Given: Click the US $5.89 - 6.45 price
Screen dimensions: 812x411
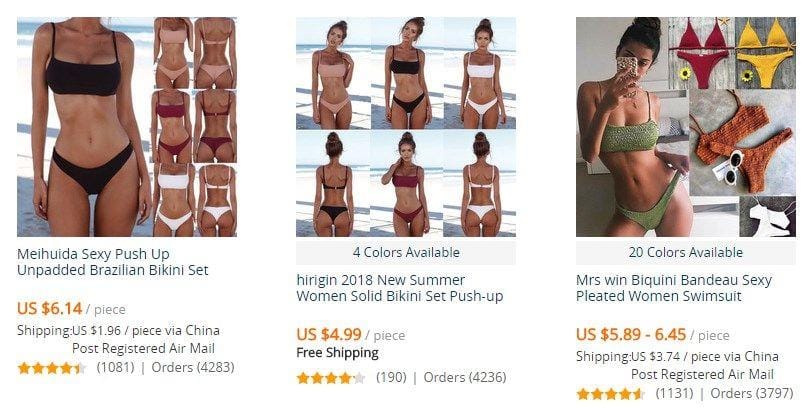Looking at the screenshot, I should pyautogui.click(x=631, y=334).
